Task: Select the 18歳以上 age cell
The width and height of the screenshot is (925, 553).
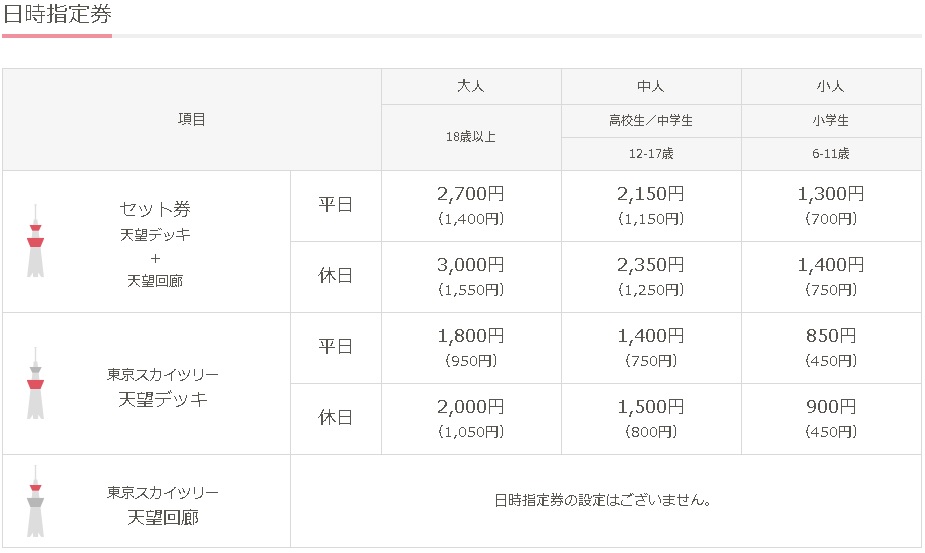Action: click(470, 137)
